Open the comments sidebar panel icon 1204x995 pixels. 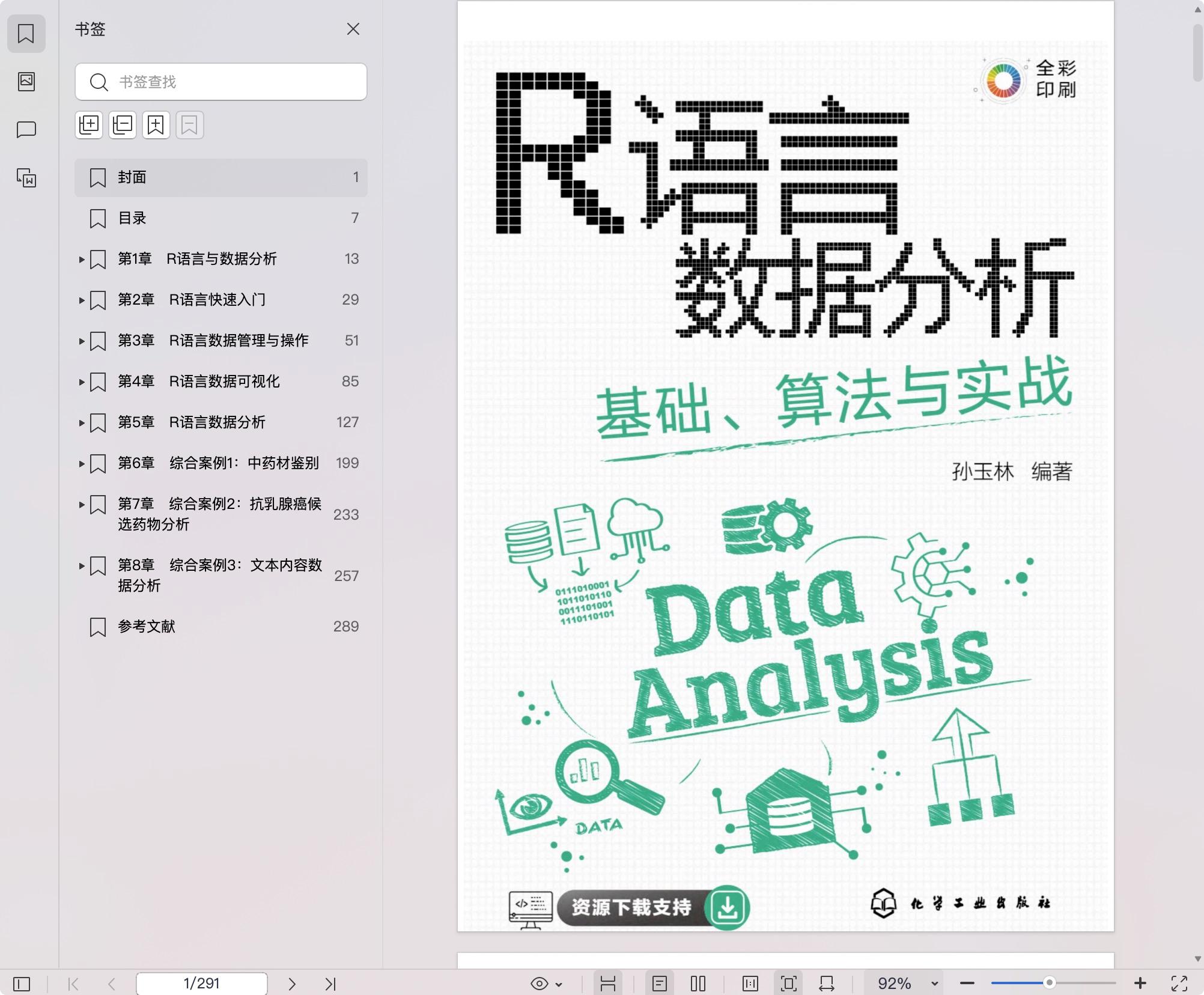tap(26, 130)
